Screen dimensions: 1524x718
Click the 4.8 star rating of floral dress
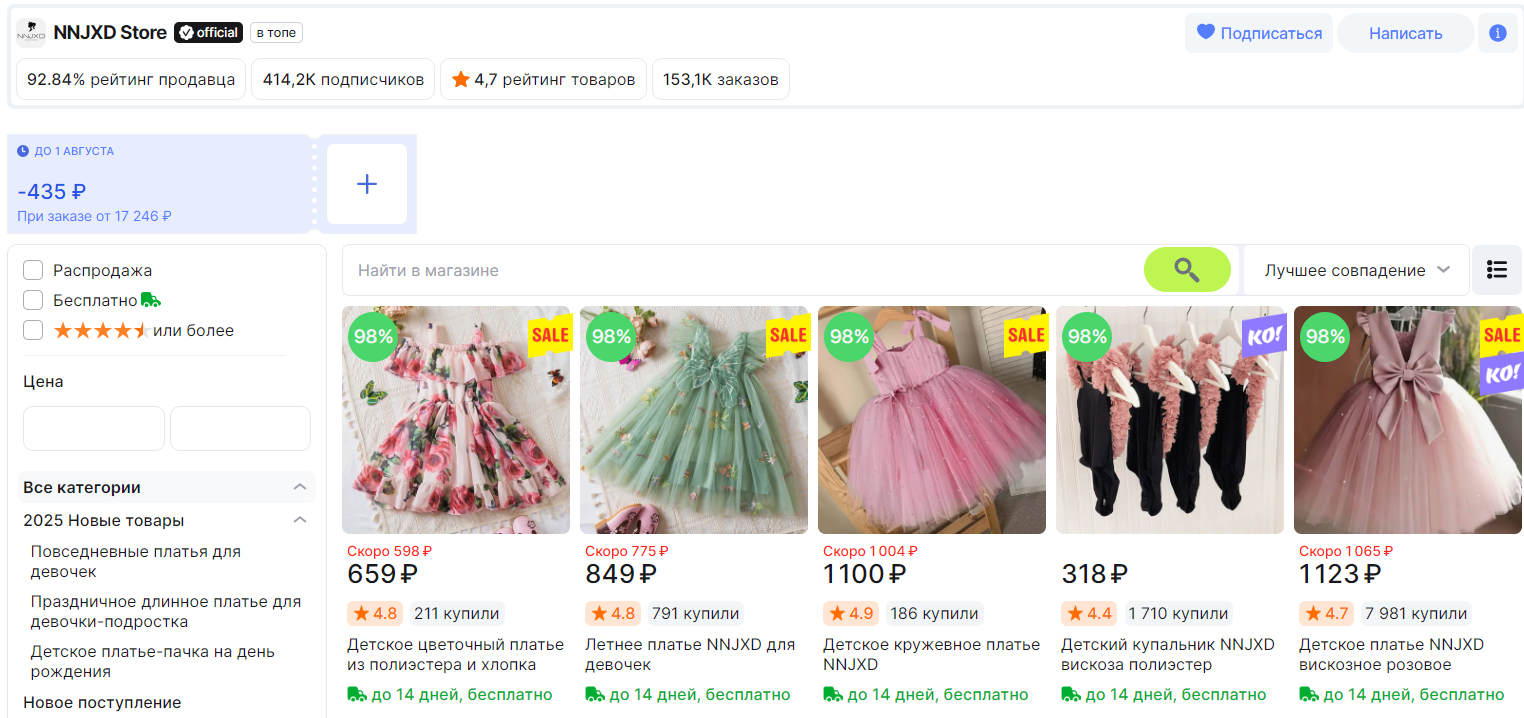coord(374,613)
